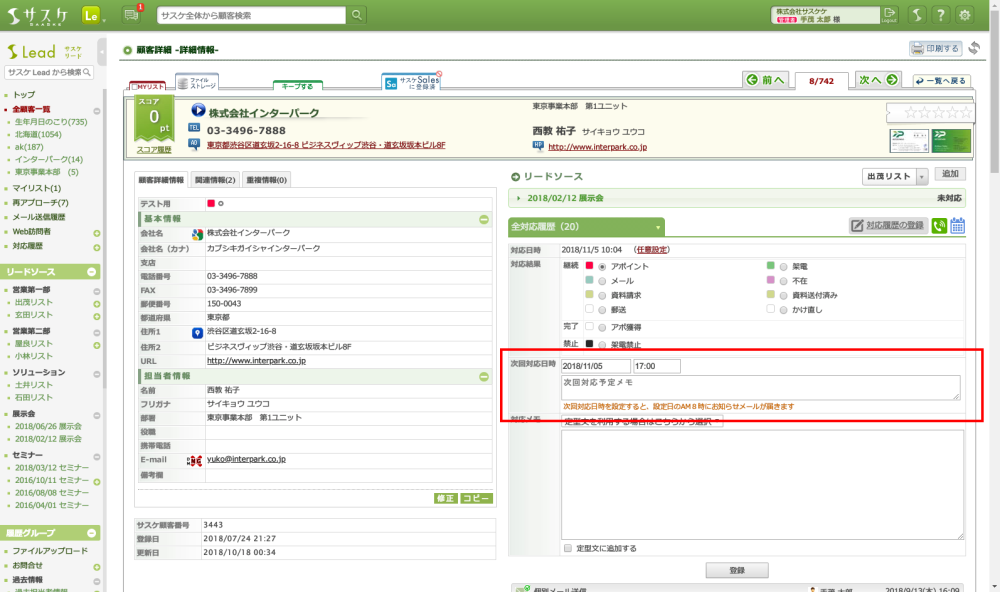
Task: Select the メール radio button
Action: (x=603, y=282)
